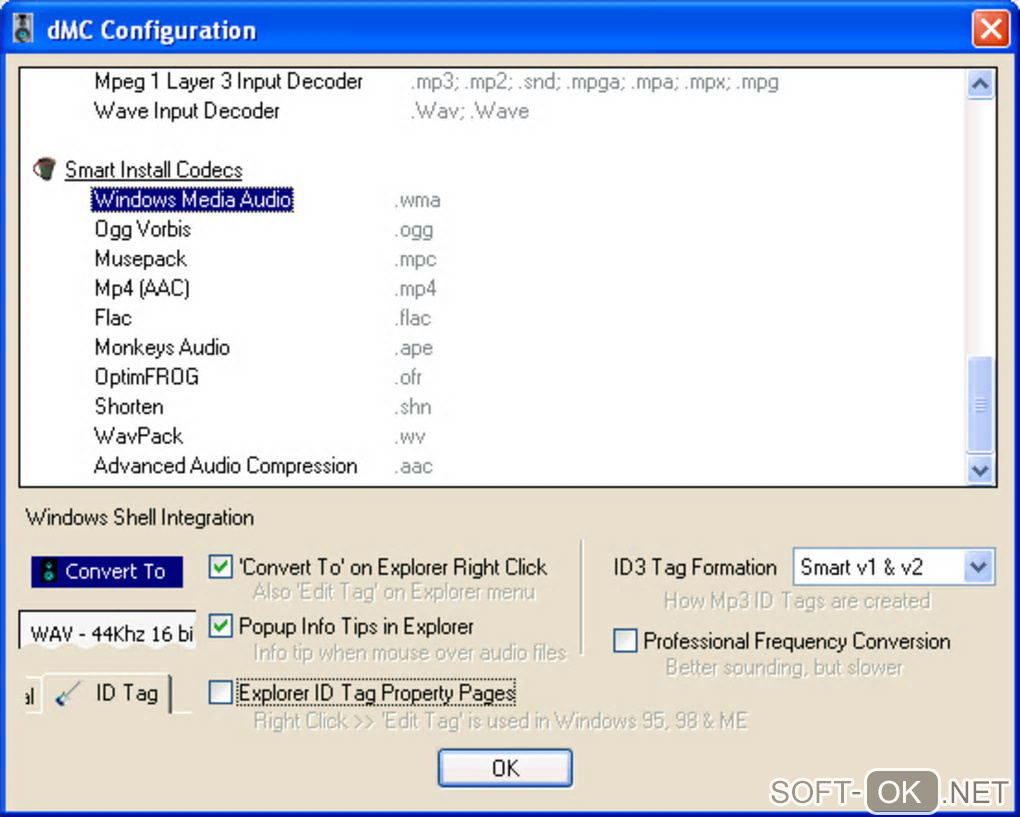Enable Explorer ID Tag Property Pages
This screenshot has height=817, width=1020.
click(221, 692)
